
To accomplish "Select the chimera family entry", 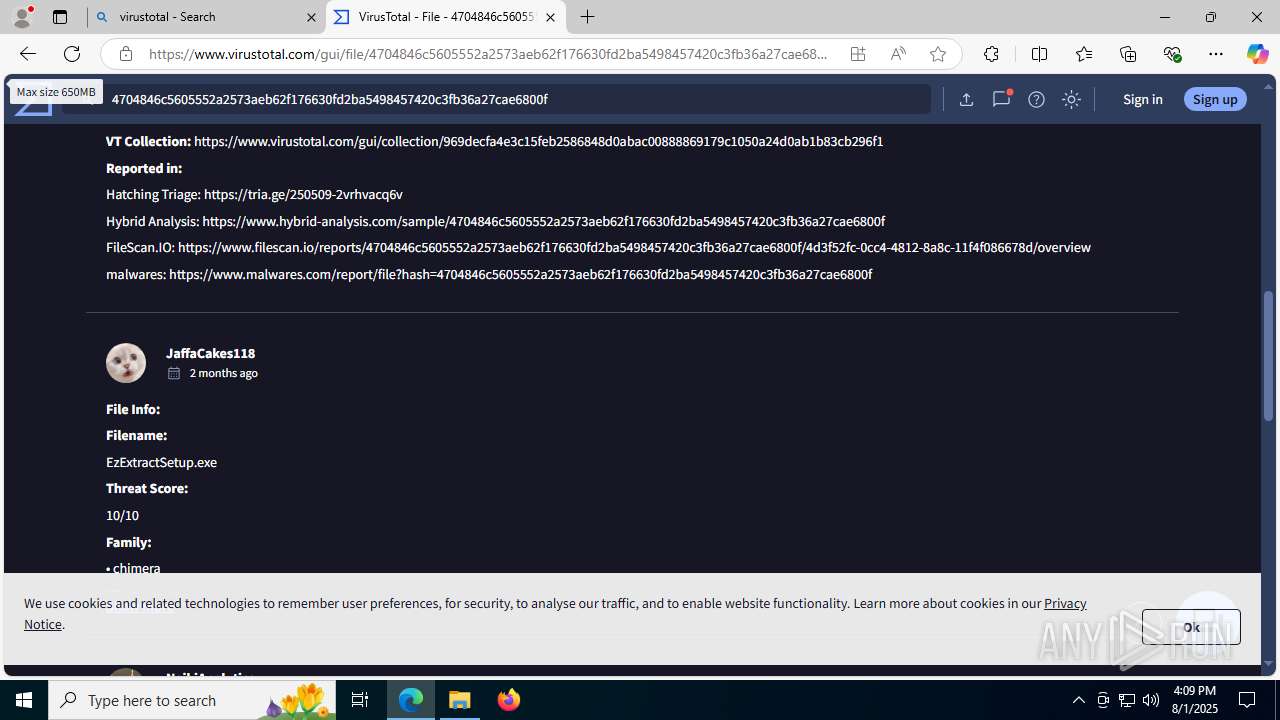I will coord(136,568).
